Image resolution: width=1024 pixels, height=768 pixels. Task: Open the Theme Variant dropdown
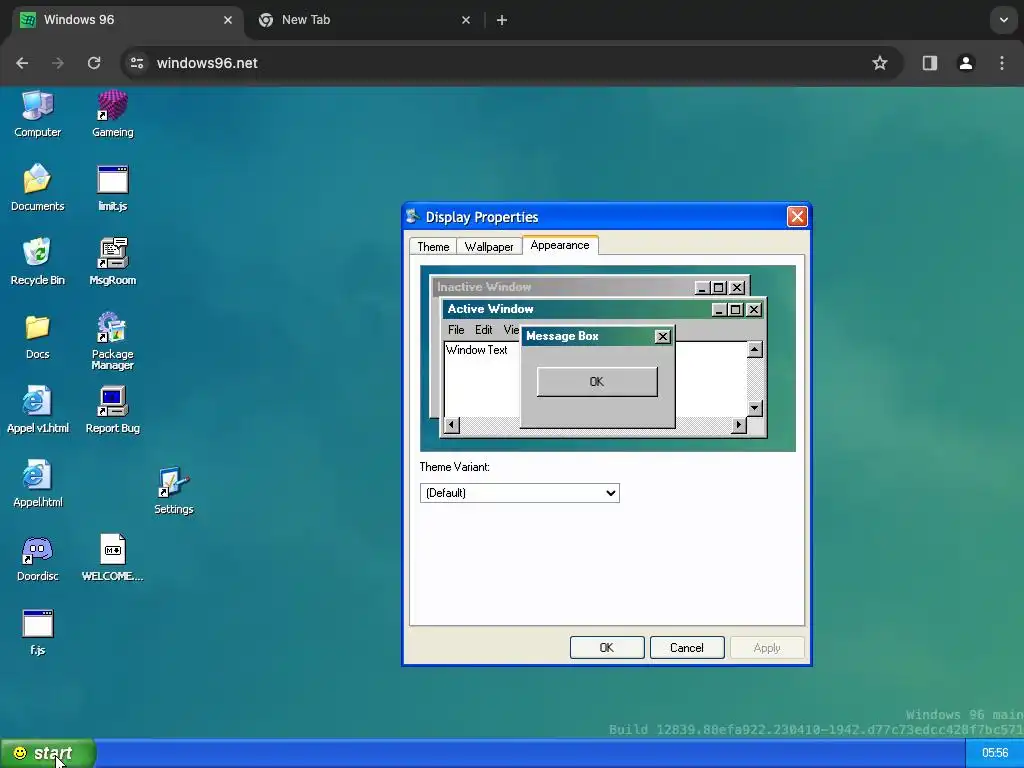(519, 493)
